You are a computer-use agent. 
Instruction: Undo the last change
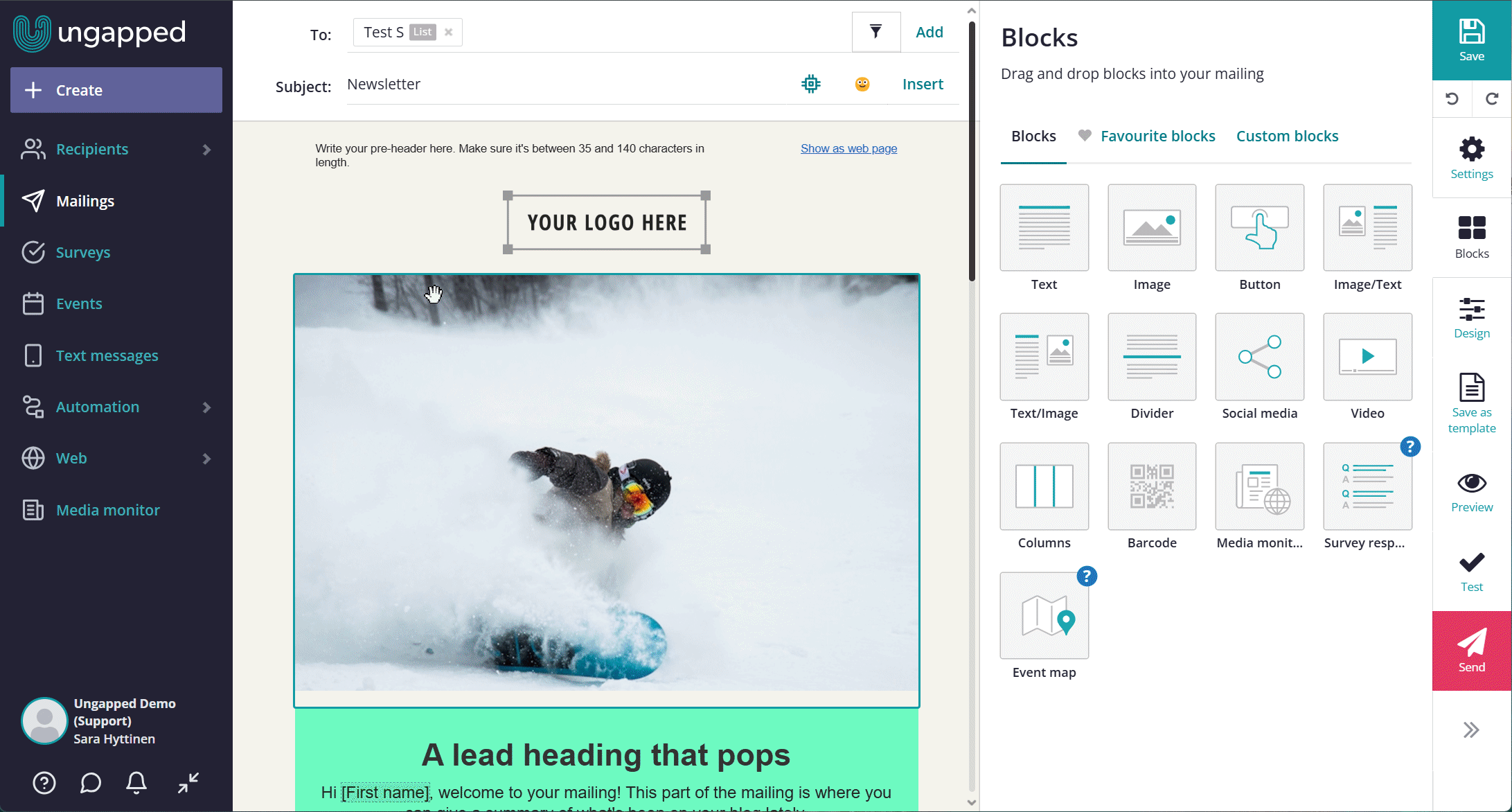pyautogui.click(x=1452, y=98)
